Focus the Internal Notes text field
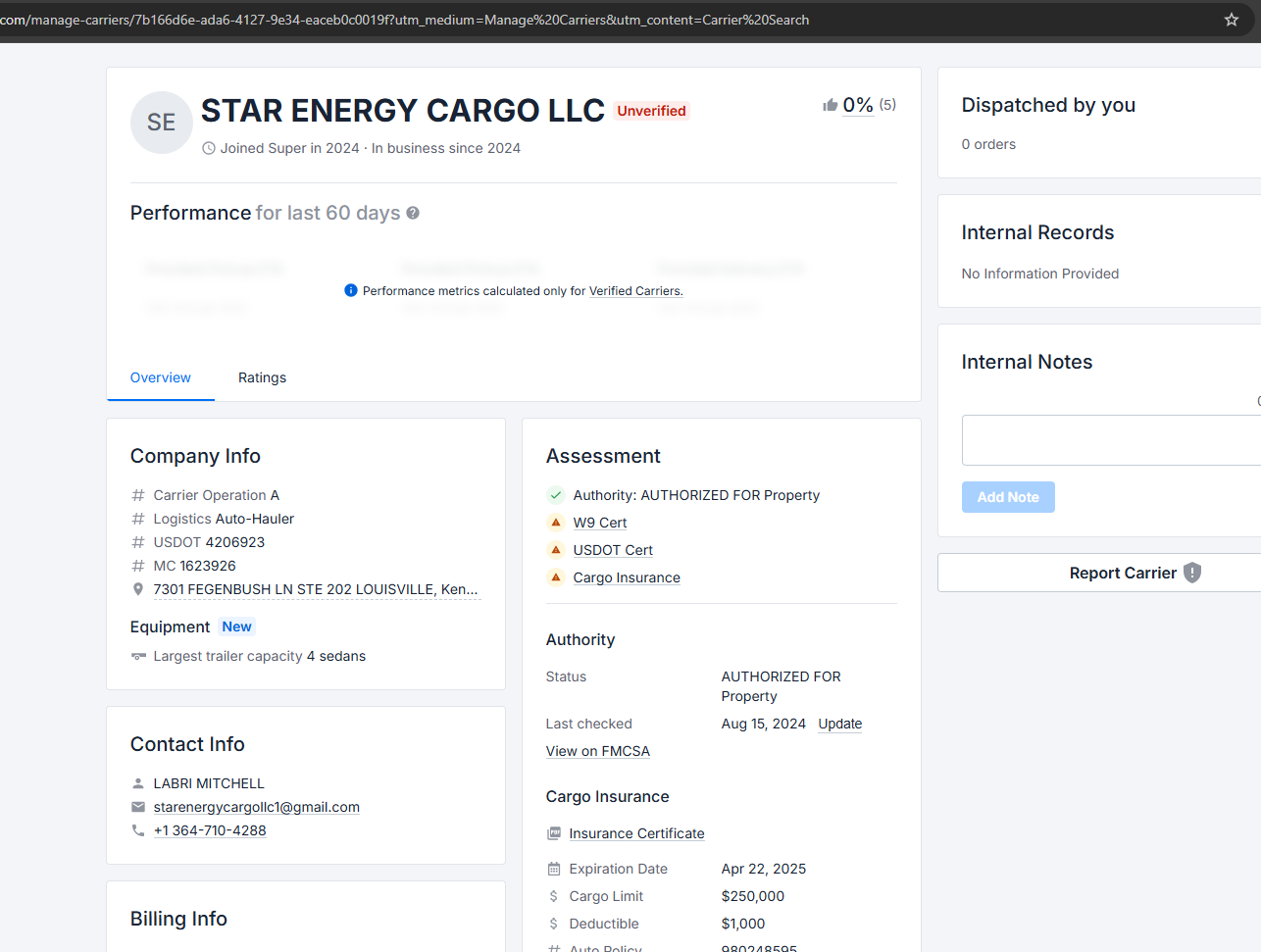The width and height of the screenshot is (1261, 952). 1111,440
